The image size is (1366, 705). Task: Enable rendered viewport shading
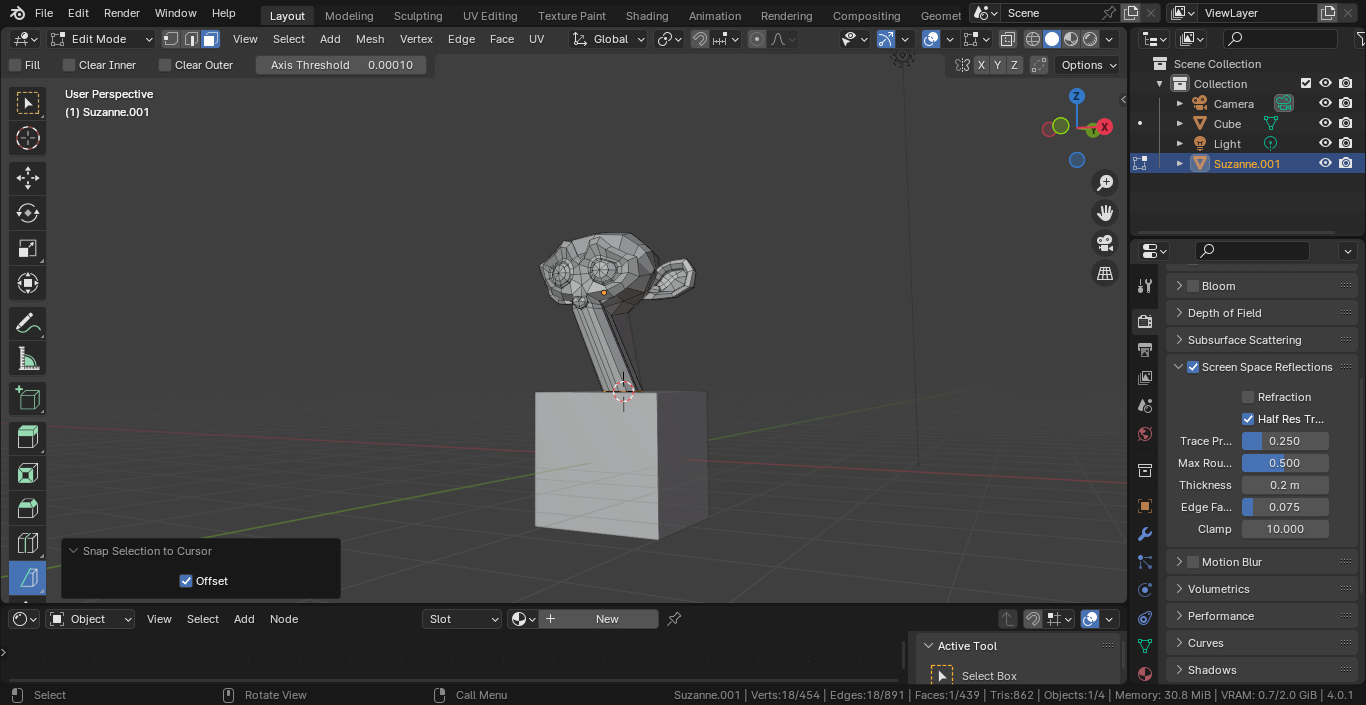[x=1090, y=39]
